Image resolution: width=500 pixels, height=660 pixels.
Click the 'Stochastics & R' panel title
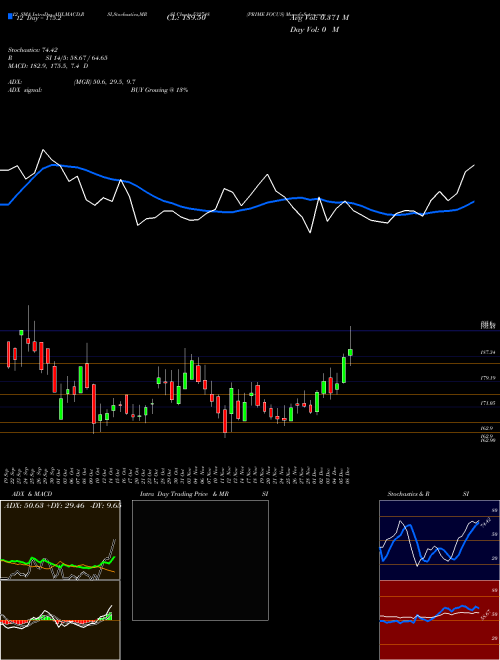[409, 494]
